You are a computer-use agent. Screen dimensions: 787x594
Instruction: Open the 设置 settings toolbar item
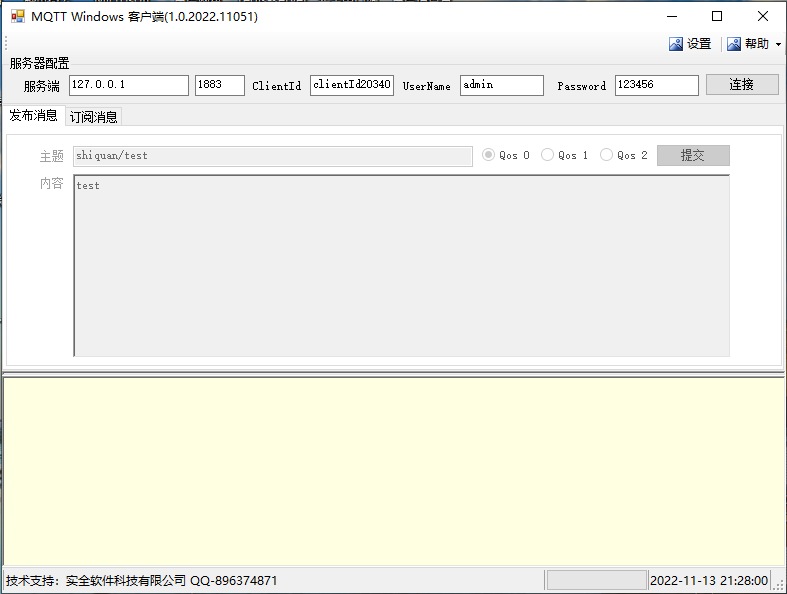[x=690, y=44]
